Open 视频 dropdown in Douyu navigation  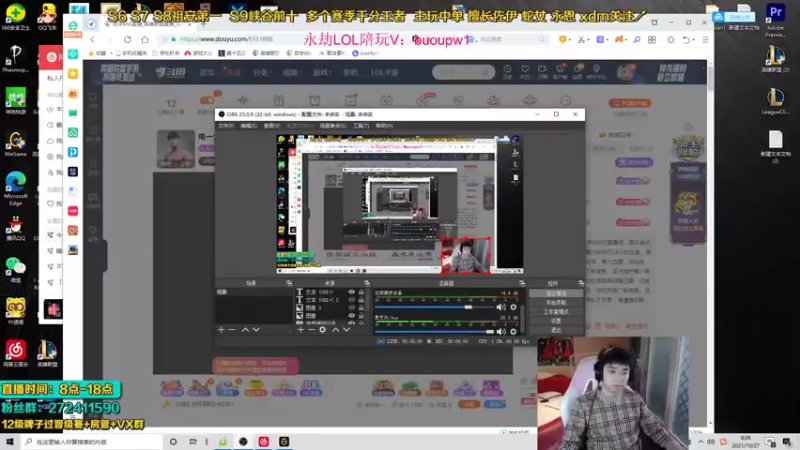[291, 73]
